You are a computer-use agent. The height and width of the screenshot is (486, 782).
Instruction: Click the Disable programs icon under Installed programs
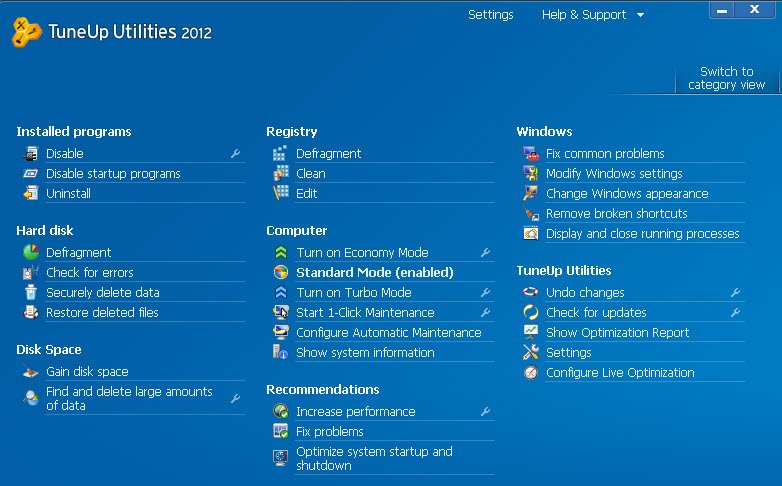point(30,154)
